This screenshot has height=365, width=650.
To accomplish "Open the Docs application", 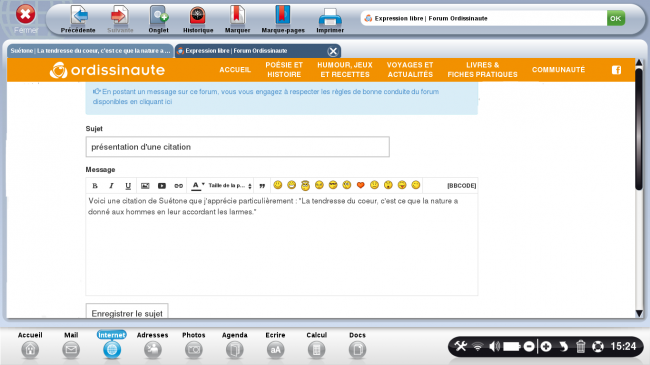I will click(x=357, y=345).
